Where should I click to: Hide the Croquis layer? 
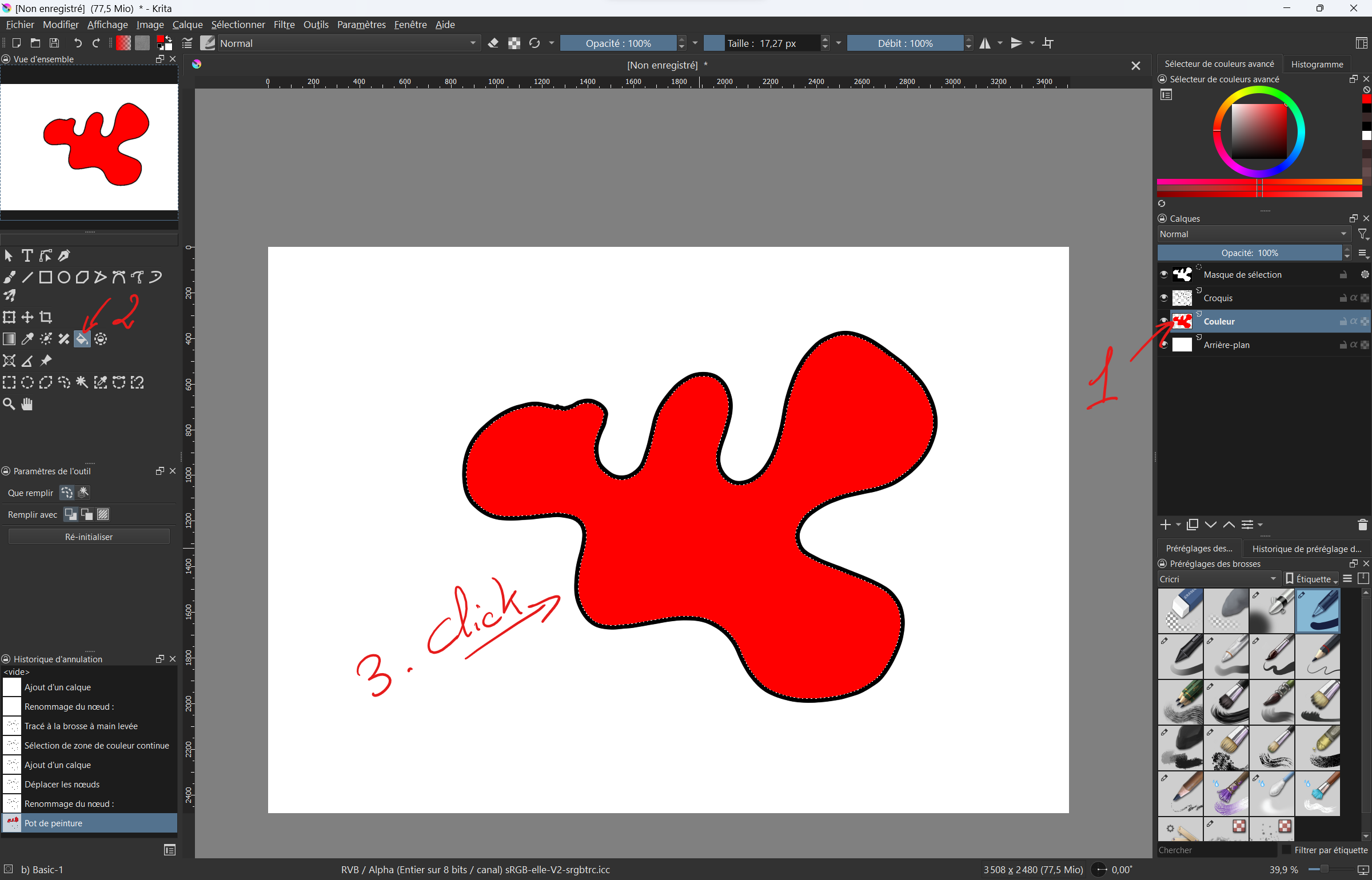point(1163,298)
